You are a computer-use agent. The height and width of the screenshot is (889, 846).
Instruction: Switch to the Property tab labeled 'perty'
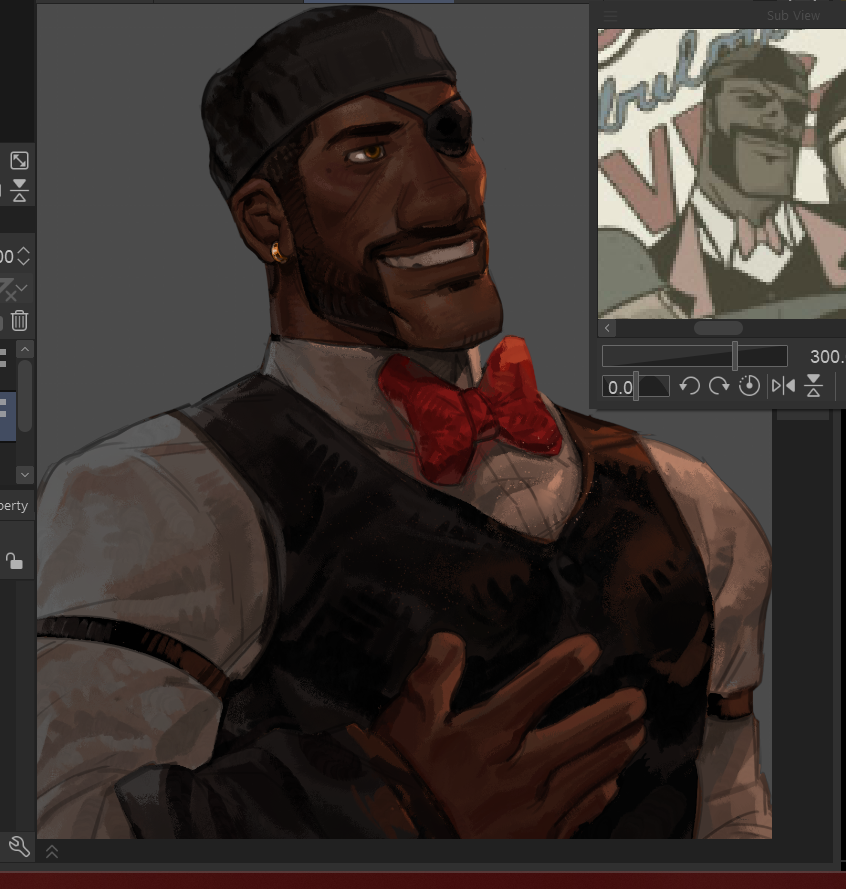click(x=14, y=505)
